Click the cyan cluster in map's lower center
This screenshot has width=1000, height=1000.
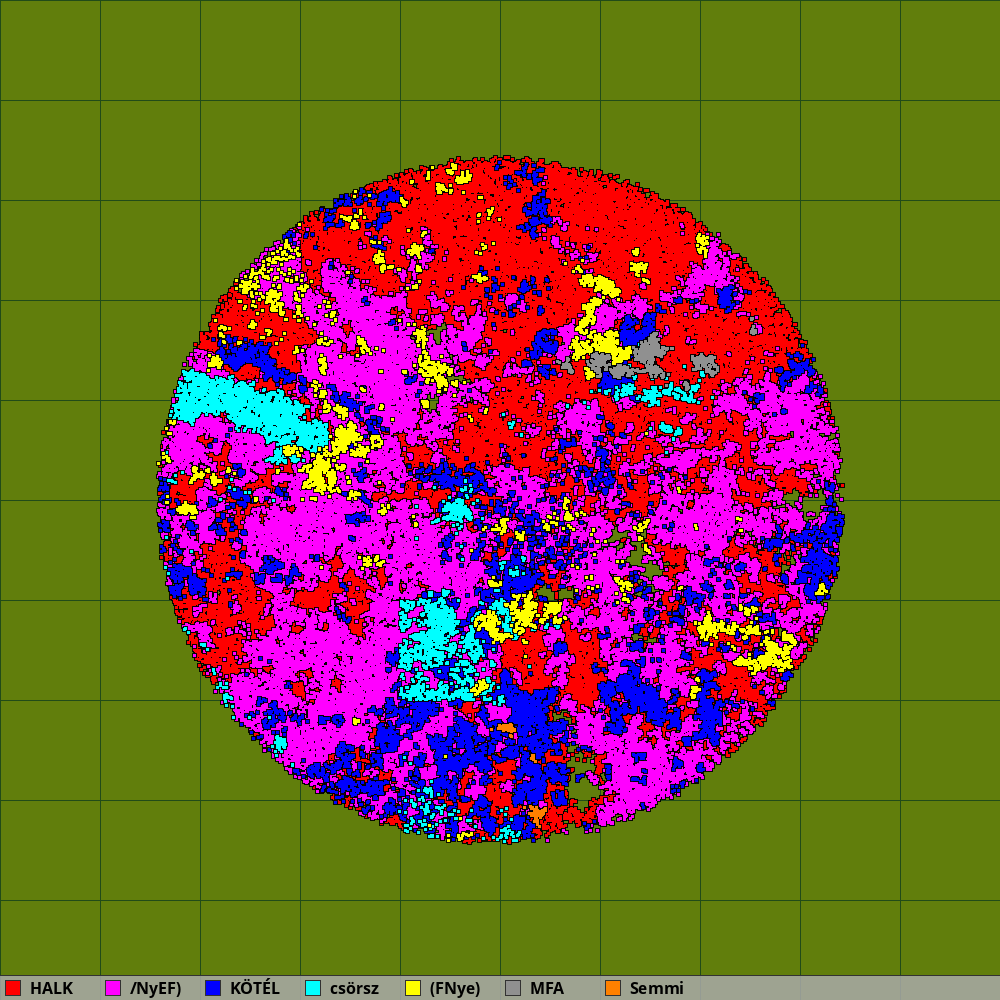[x=435, y=640]
